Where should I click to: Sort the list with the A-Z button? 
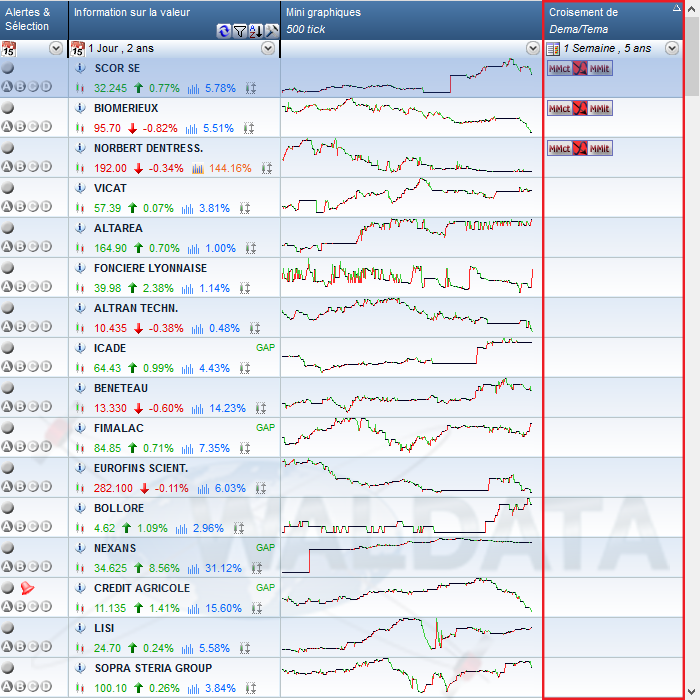[256, 31]
